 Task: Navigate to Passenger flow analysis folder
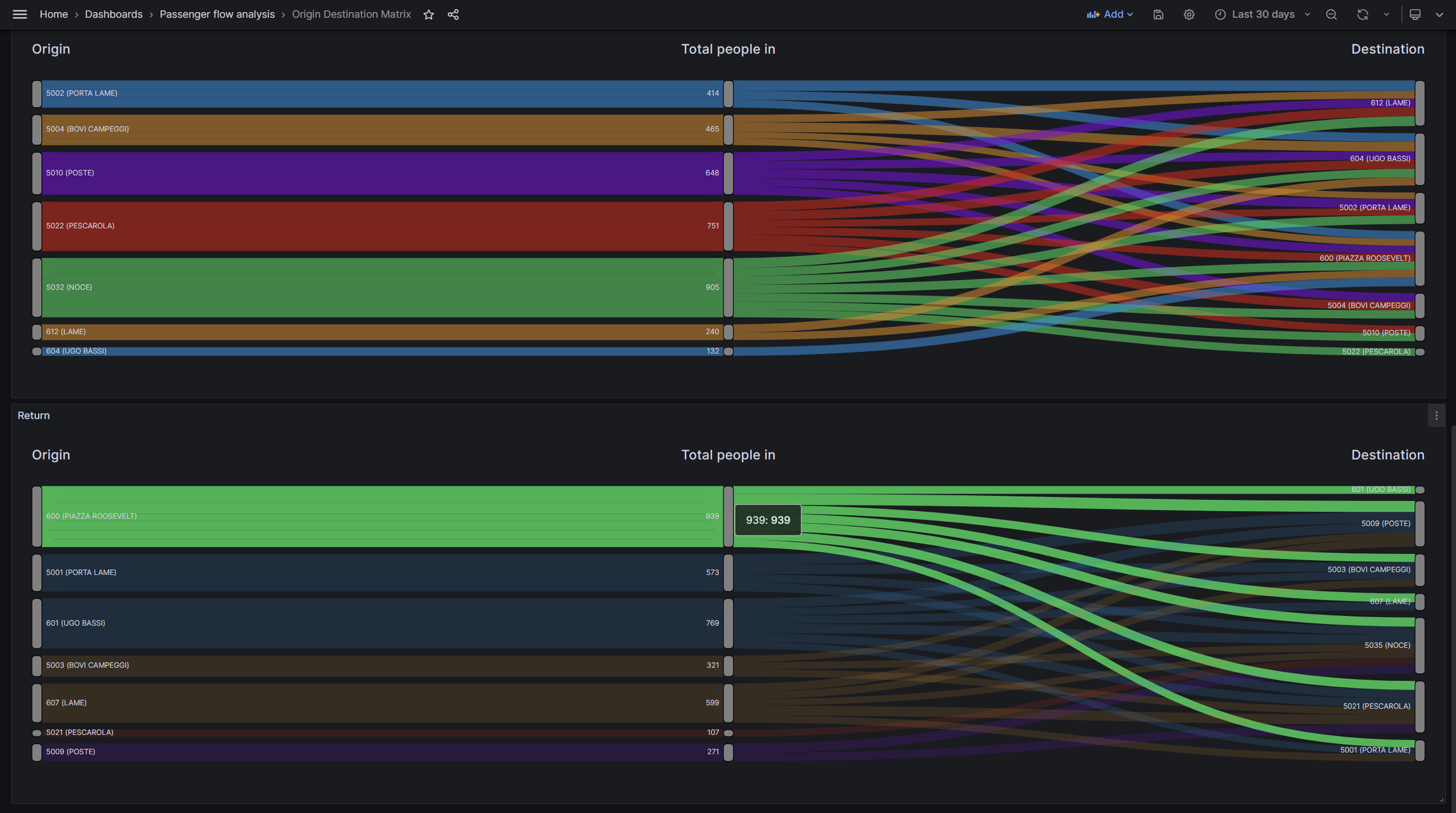click(217, 15)
